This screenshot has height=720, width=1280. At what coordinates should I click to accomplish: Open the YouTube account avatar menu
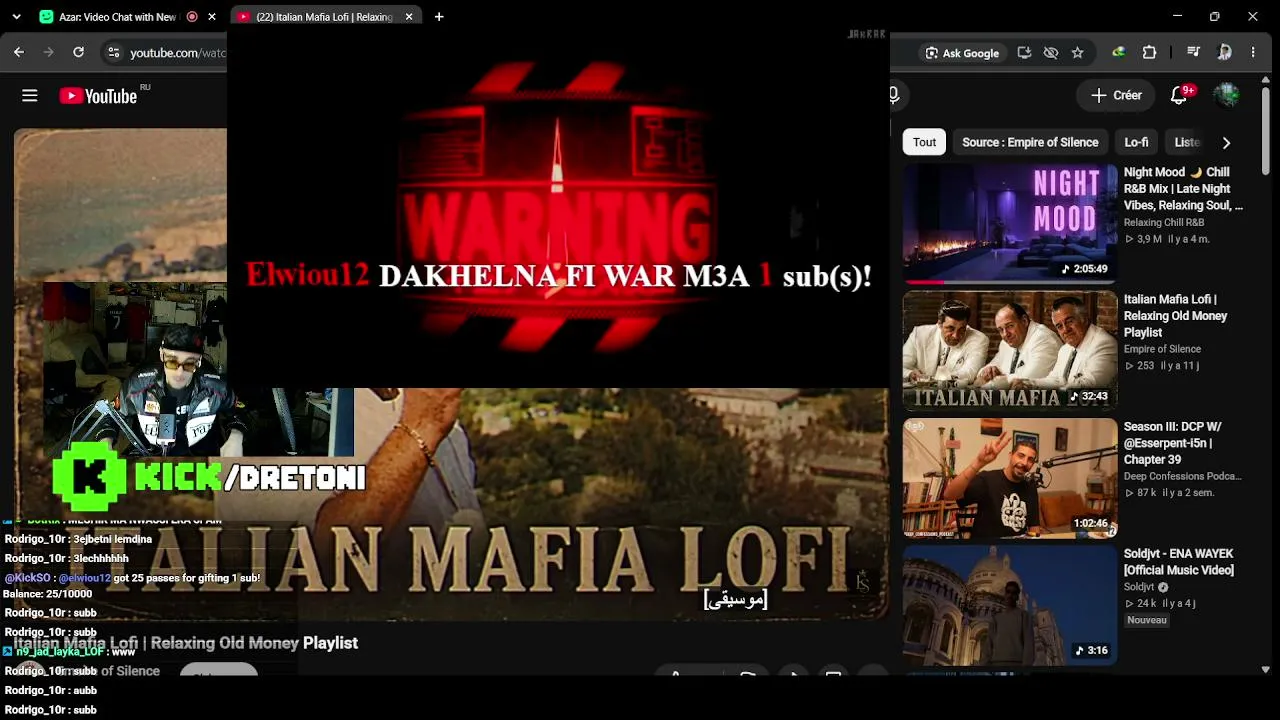[1227, 96]
